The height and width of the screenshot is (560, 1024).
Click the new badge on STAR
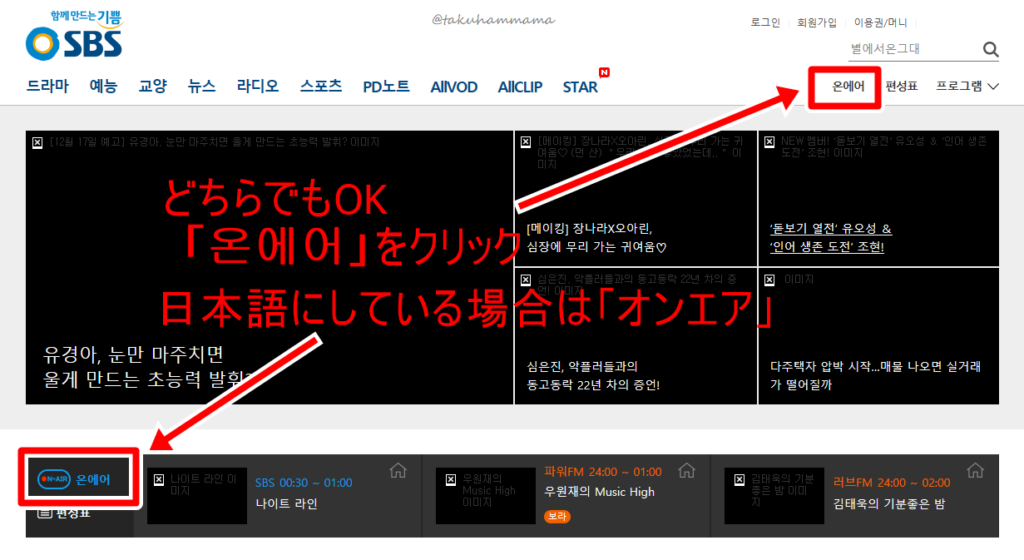604,72
